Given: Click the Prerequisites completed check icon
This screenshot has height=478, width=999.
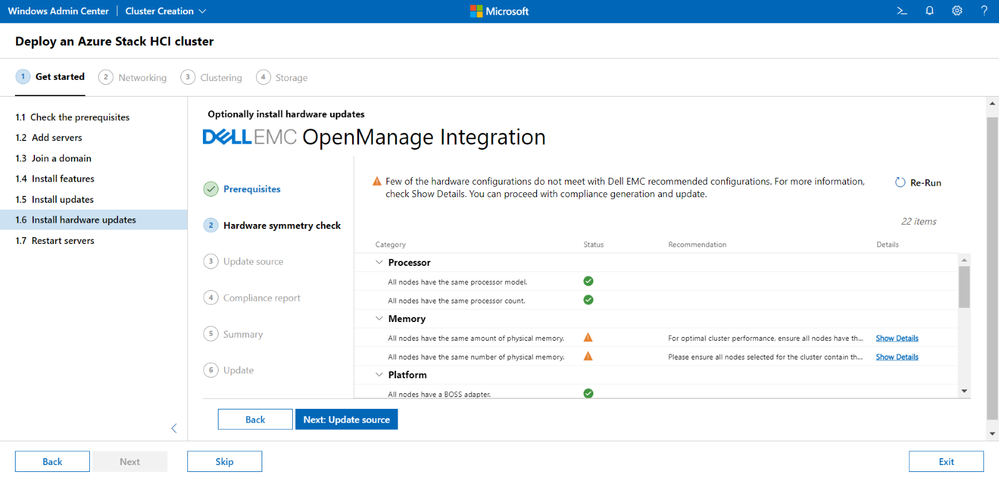Looking at the screenshot, I should tap(210, 189).
